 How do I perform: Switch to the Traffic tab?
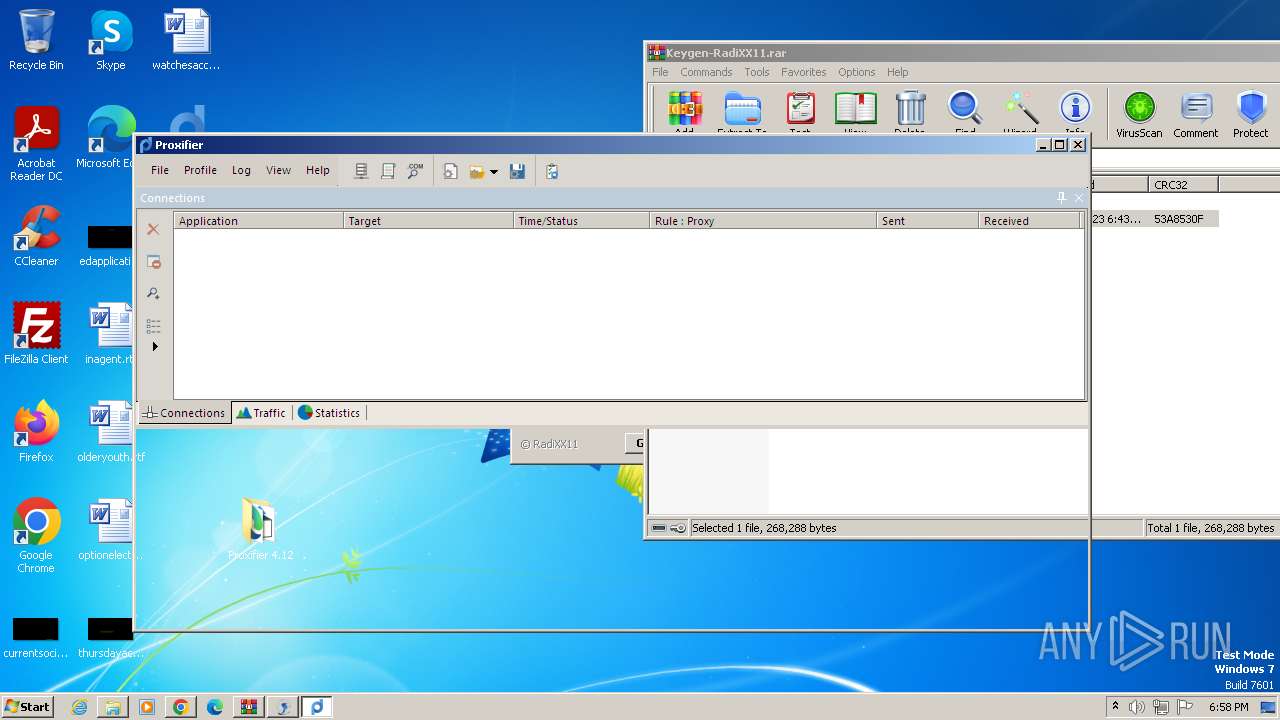pos(261,412)
